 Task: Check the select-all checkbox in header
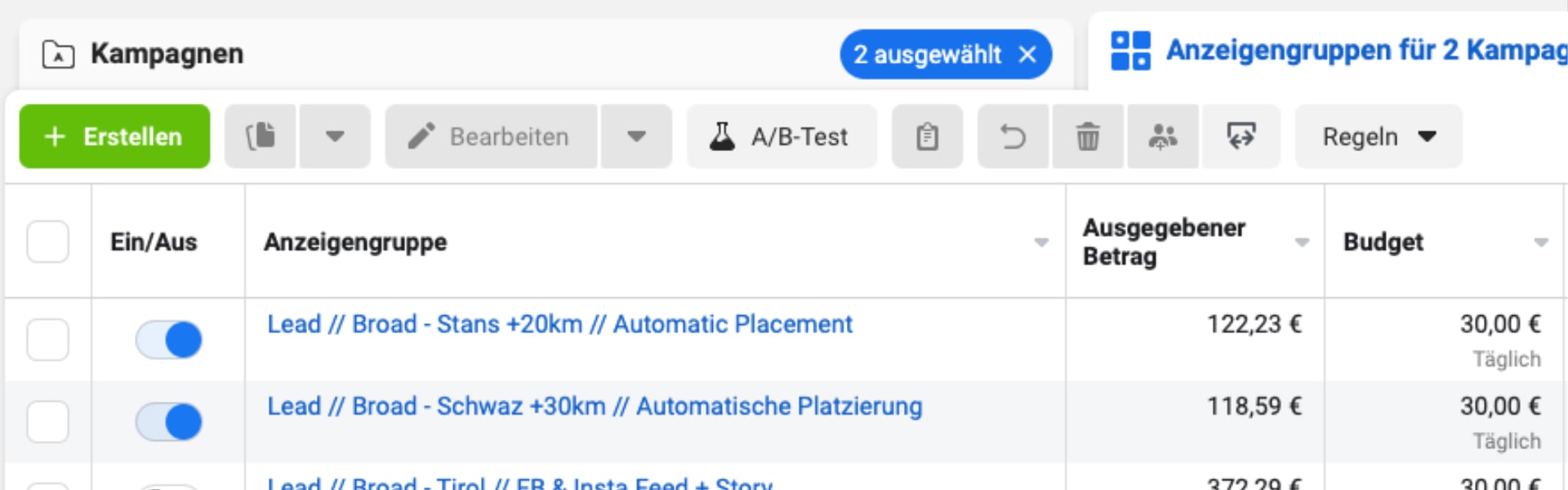pyautogui.click(x=47, y=242)
